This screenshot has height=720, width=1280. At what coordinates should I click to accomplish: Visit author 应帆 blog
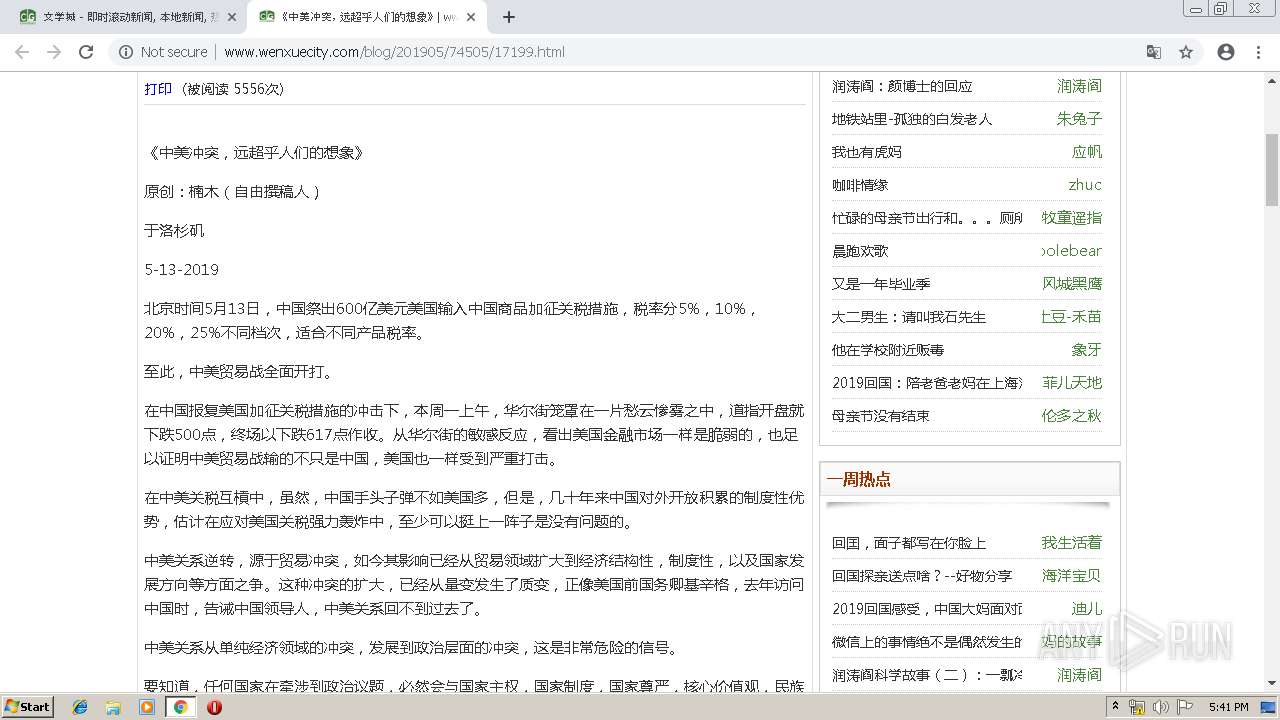1087,152
